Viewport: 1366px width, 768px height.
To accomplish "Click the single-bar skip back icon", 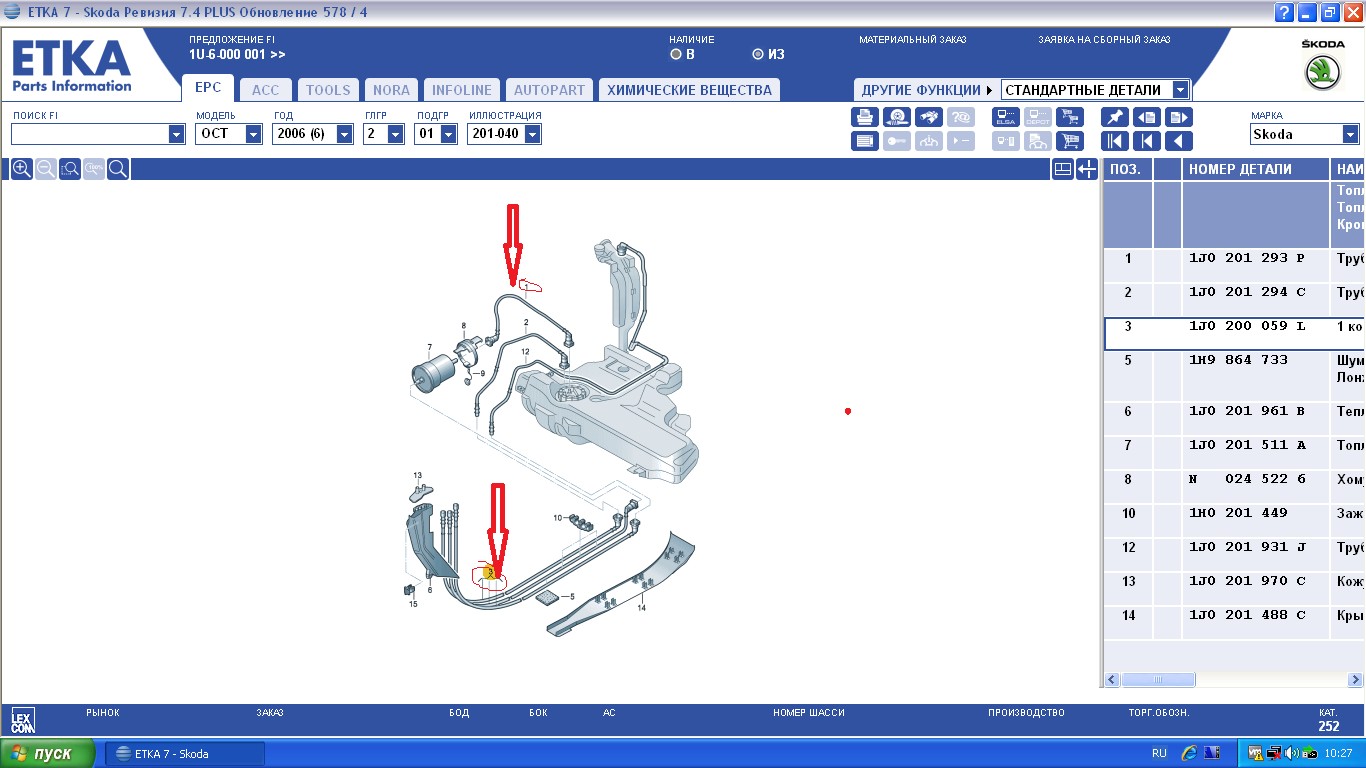I will (1147, 141).
